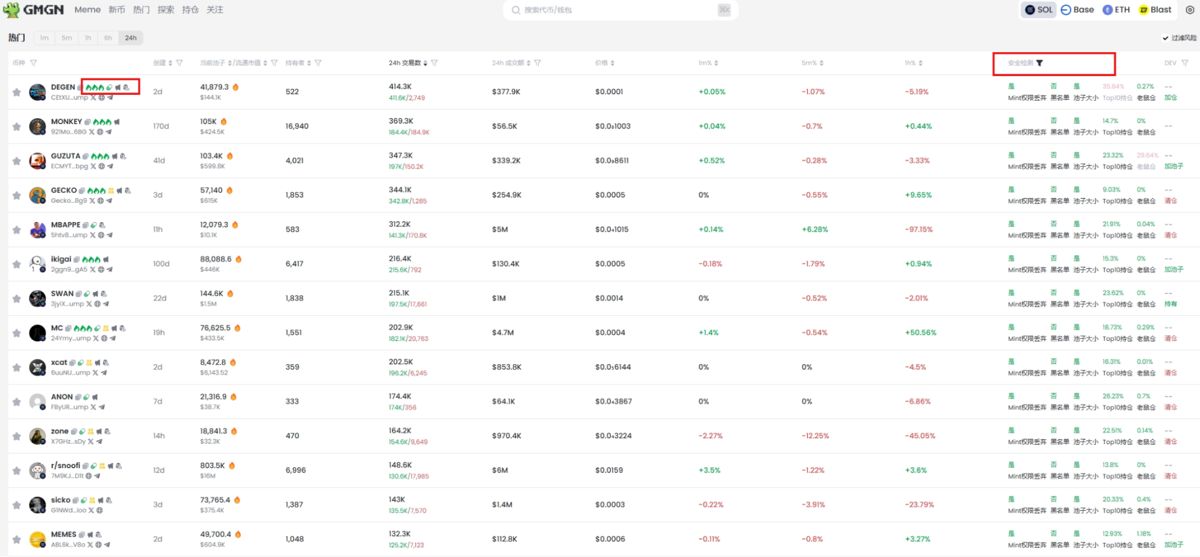Open the security check filter funnel icon
Image resolution: width=1200 pixels, height=557 pixels.
pyautogui.click(x=1039, y=63)
